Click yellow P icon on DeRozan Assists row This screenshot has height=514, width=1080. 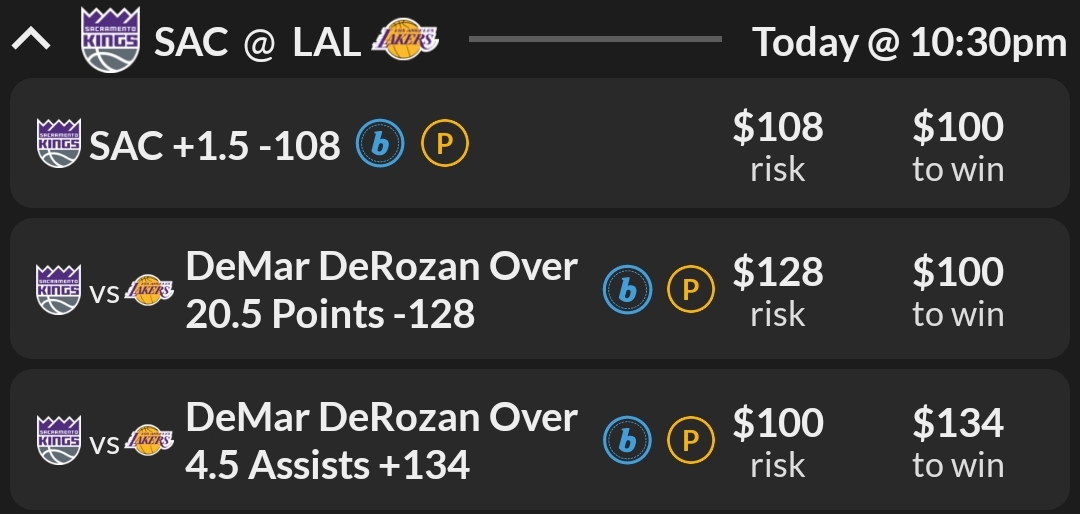pyautogui.click(x=691, y=440)
